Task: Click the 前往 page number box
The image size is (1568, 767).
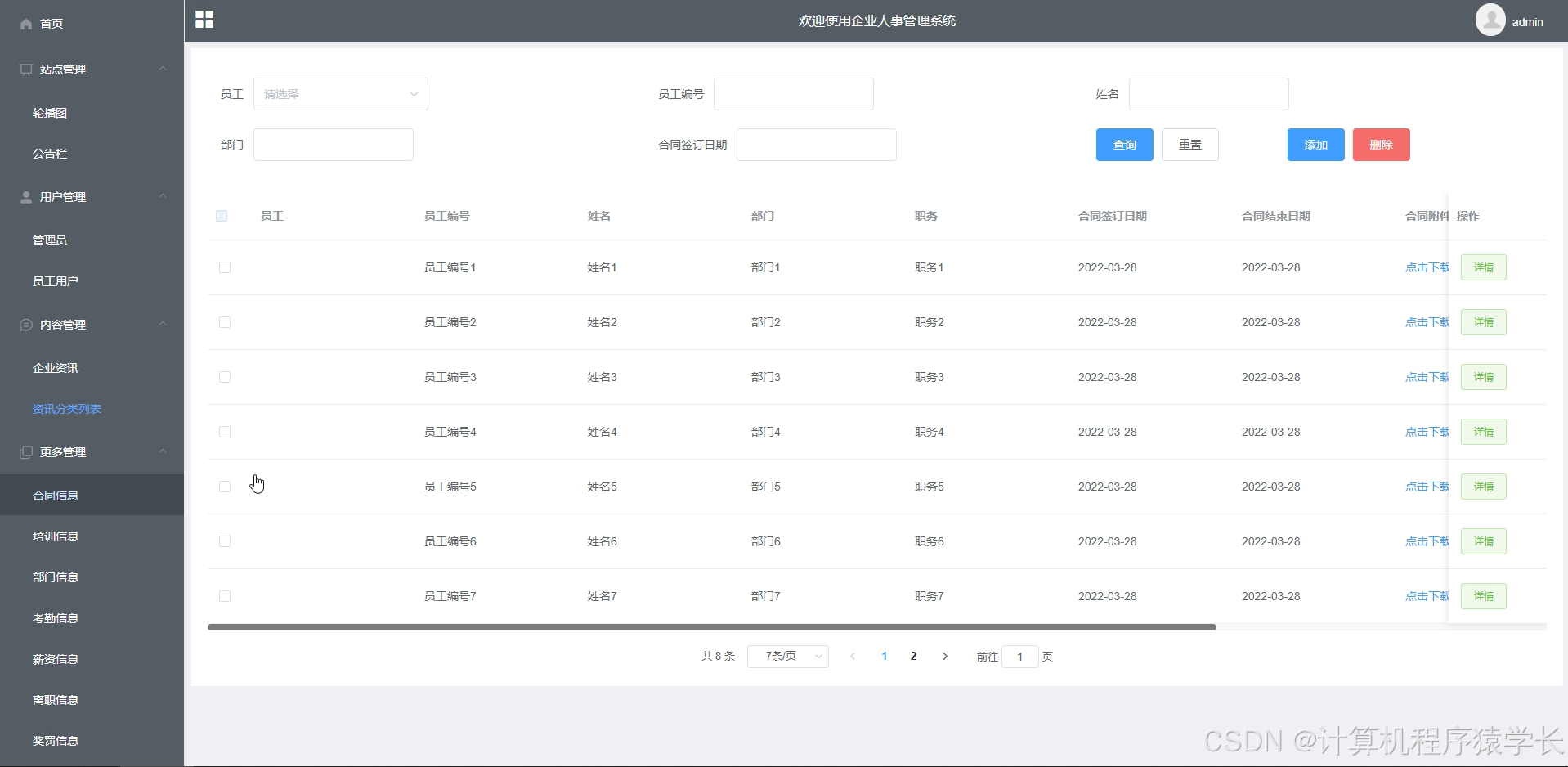Action: [1019, 657]
